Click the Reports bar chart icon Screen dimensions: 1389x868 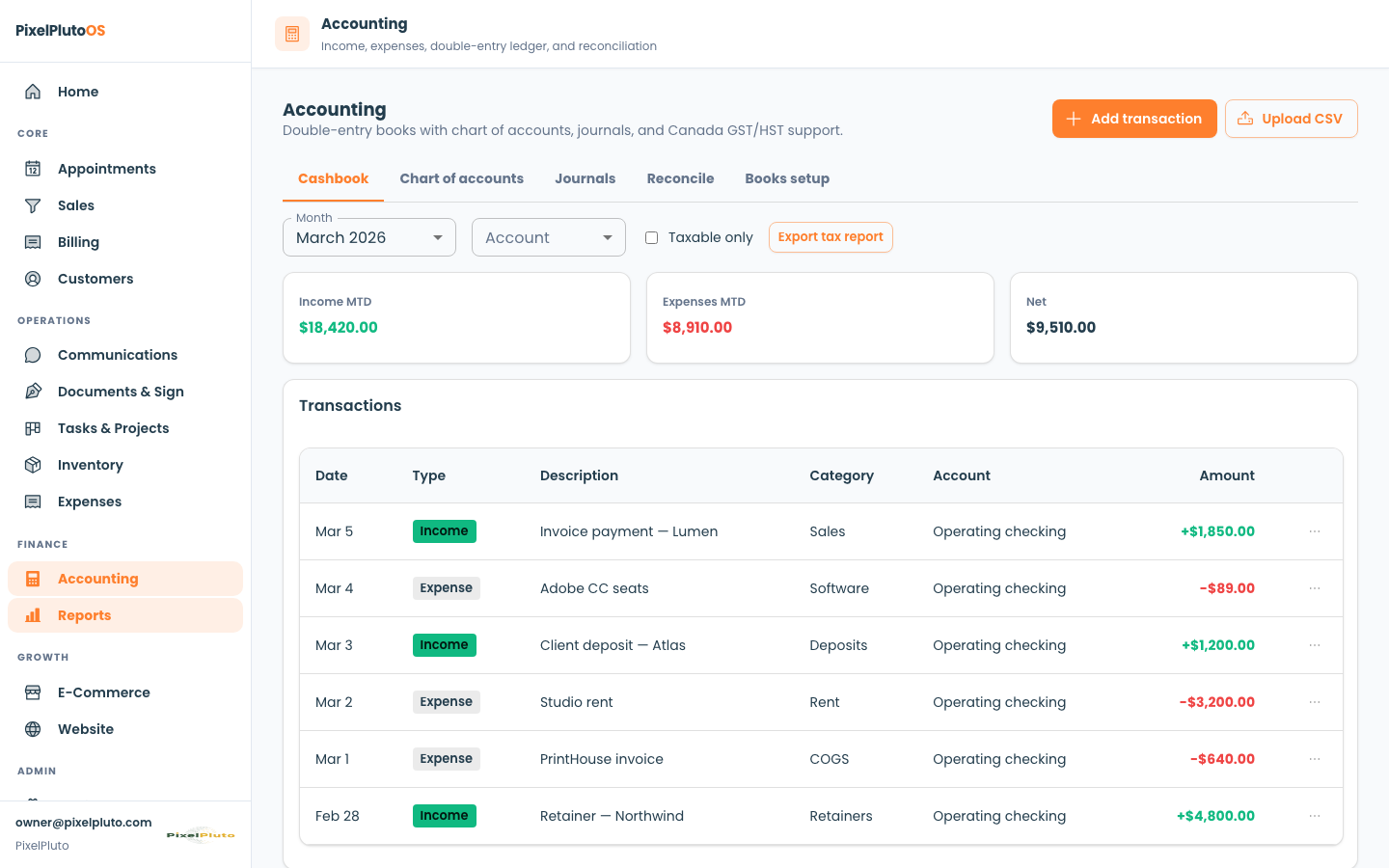(33, 615)
